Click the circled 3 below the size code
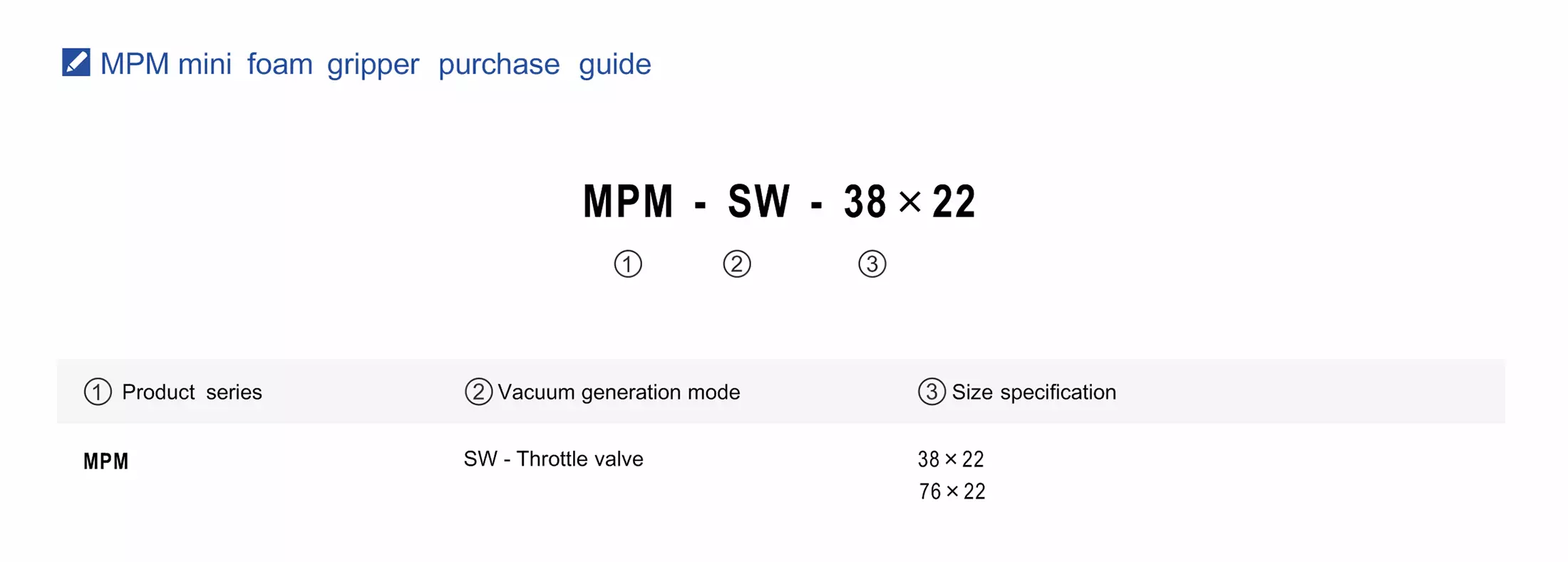 point(872,264)
